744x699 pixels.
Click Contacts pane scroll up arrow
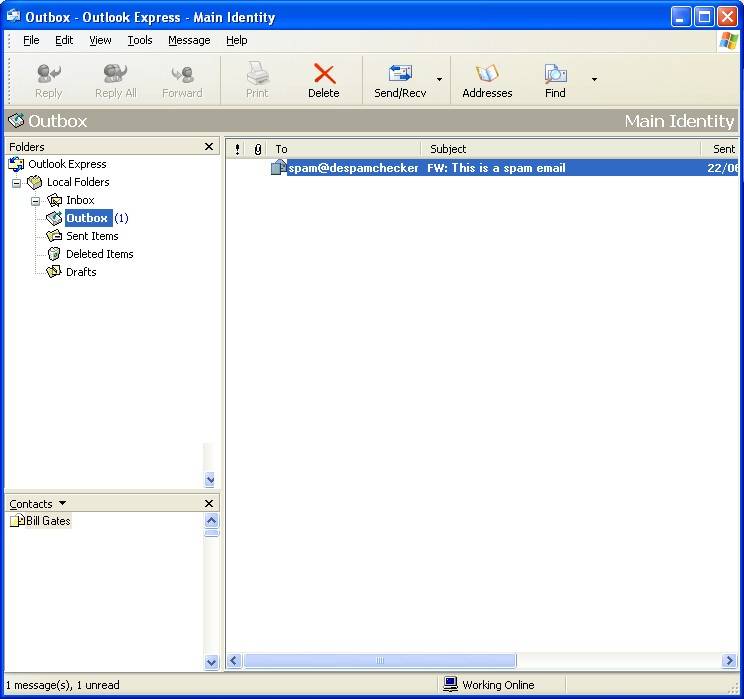[211, 521]
